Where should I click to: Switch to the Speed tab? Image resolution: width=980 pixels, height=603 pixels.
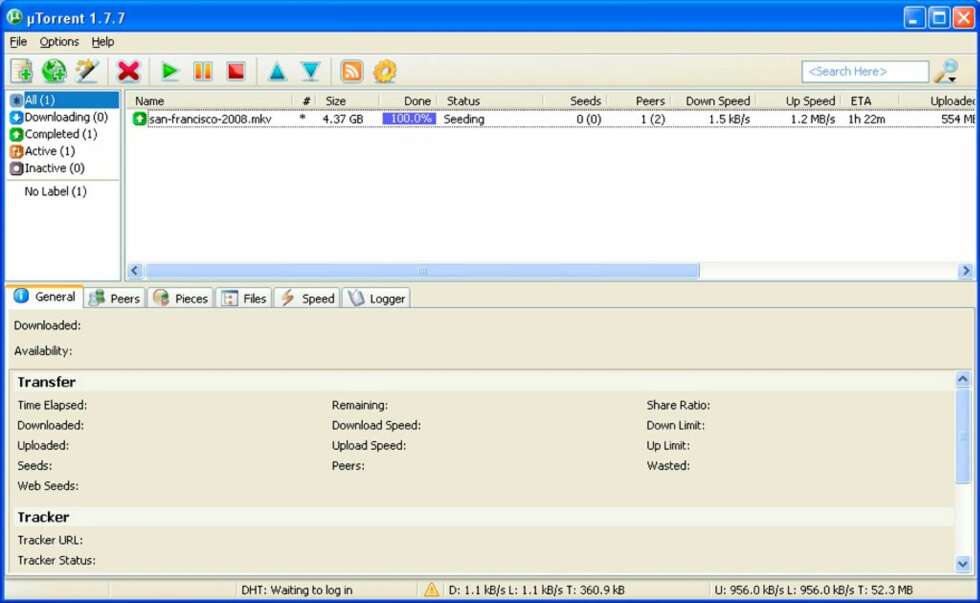click(308, 299)
